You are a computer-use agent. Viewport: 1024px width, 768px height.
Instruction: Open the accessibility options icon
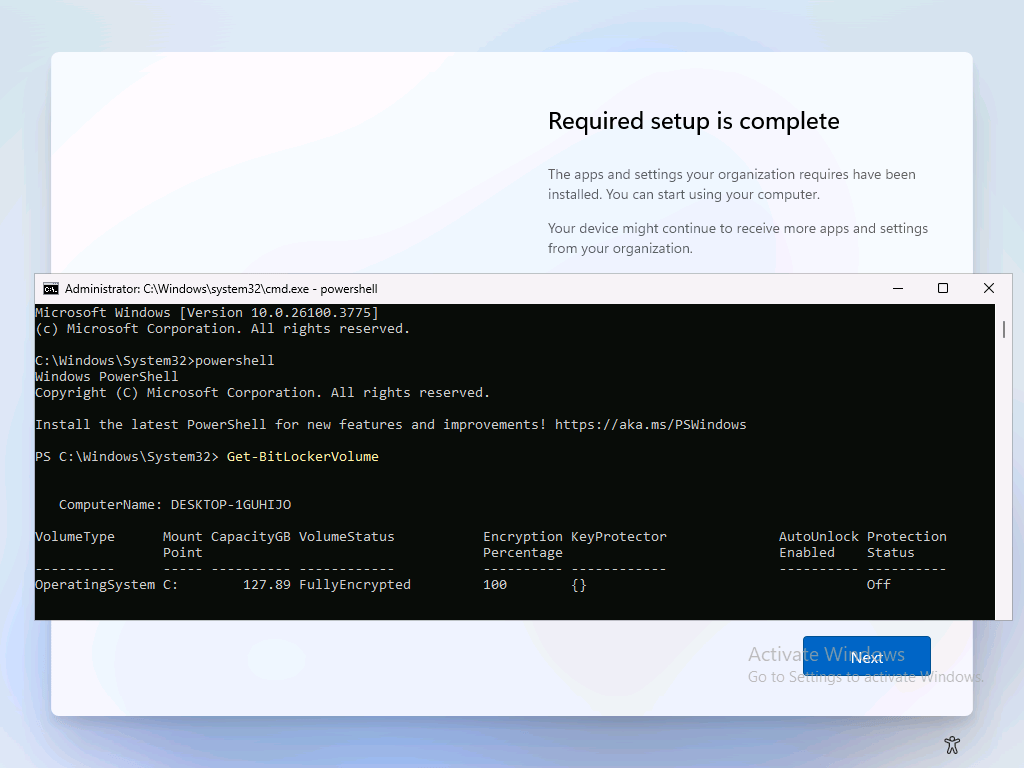(952, 745)
